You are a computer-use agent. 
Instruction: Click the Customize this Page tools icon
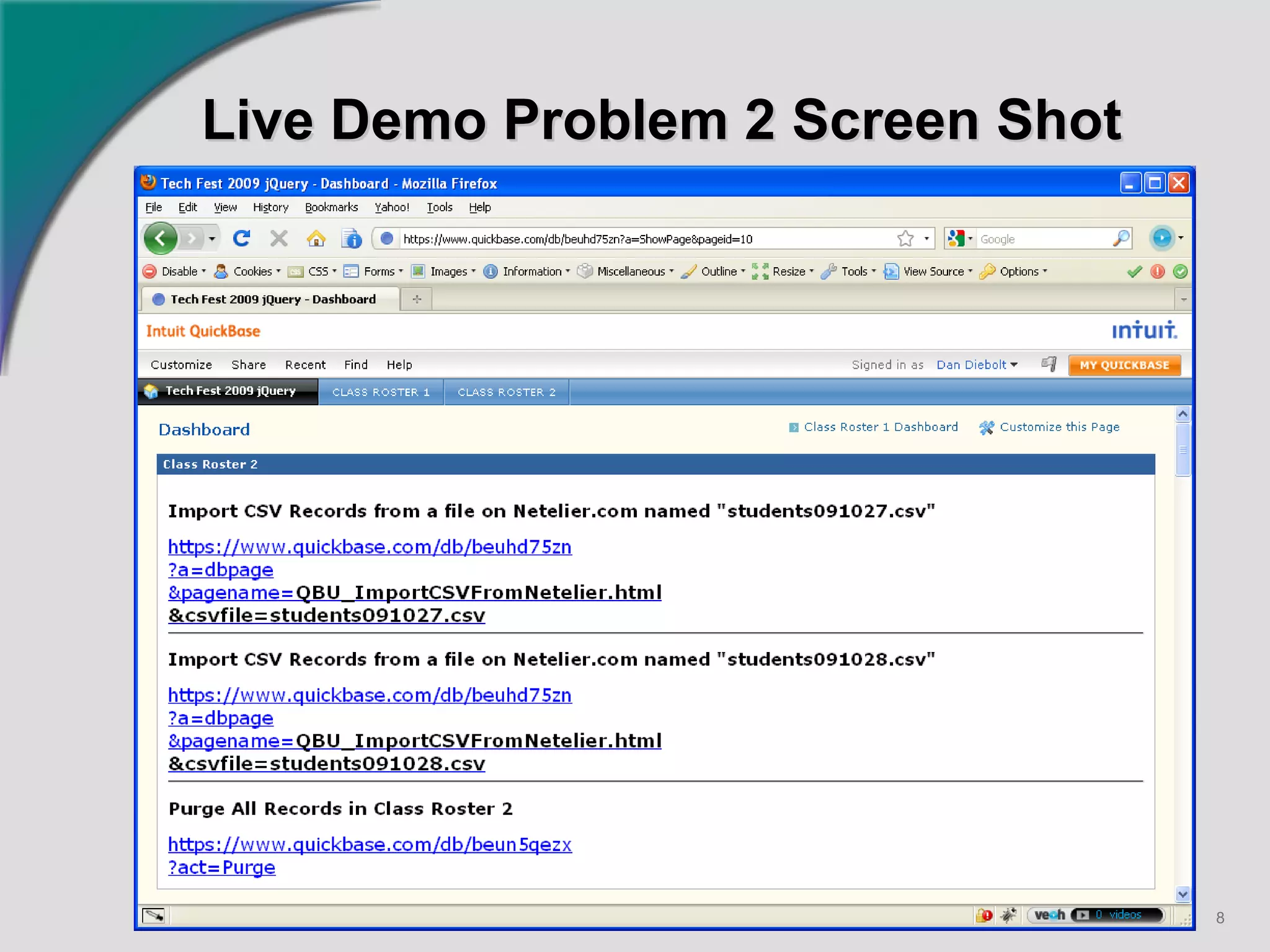[987, 428]
